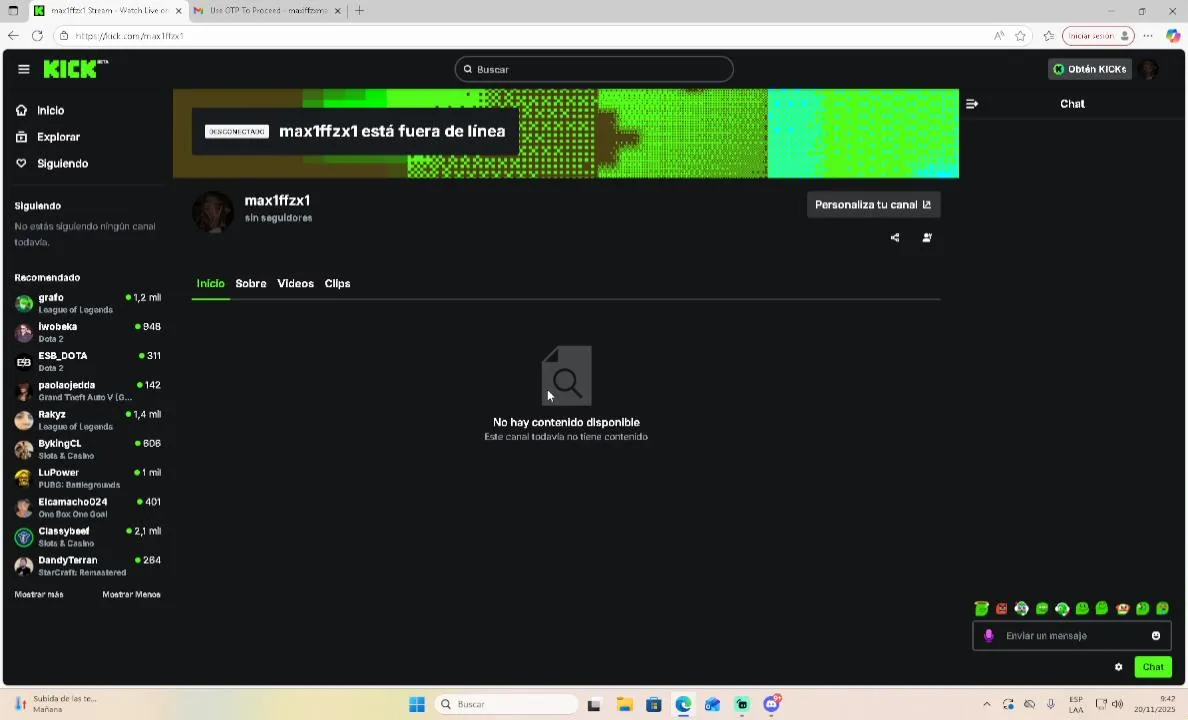Open recommended channel ESB_DOTA
The height and width of the screenshot is (720, 1188).
(x=88, y=362)
